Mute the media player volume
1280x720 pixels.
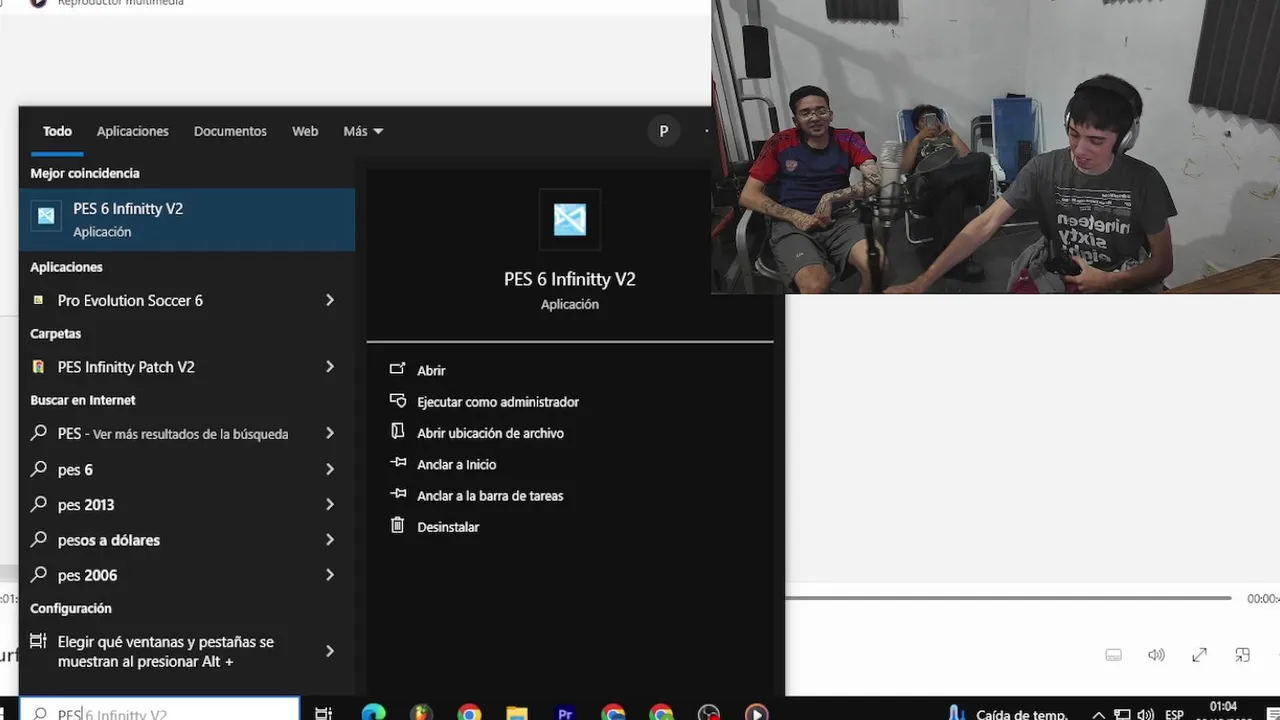click(x=1156, y=655)
